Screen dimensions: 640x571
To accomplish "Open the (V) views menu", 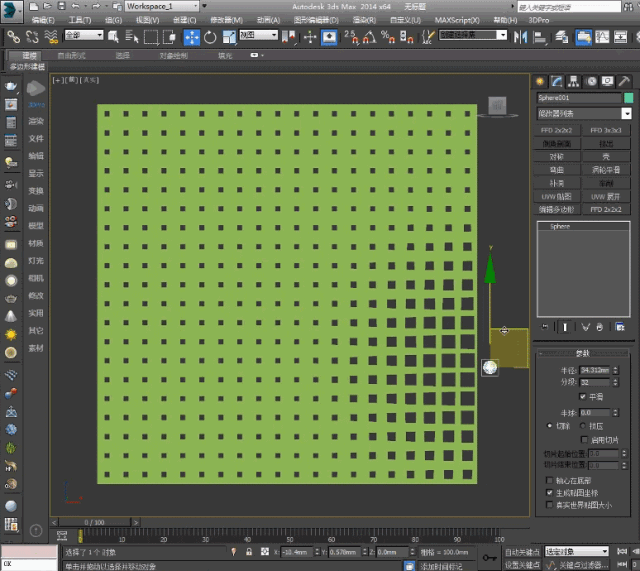I will click(x=147, y=20).
